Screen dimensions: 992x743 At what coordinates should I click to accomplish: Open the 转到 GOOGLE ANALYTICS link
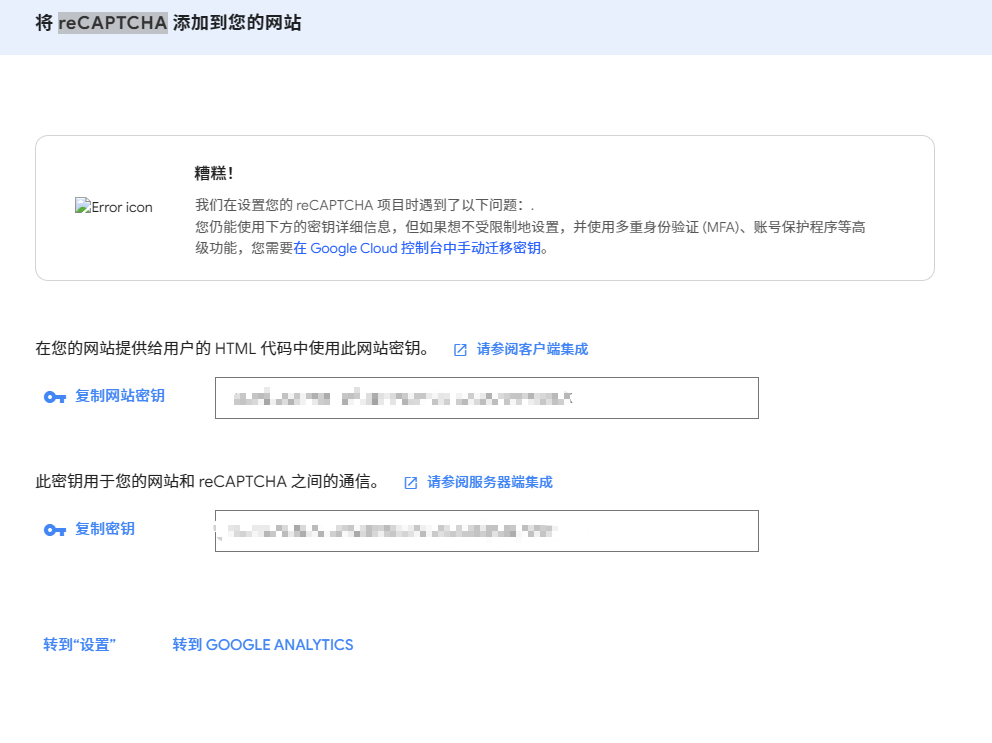pyautogui.click(x=263, y=644)
